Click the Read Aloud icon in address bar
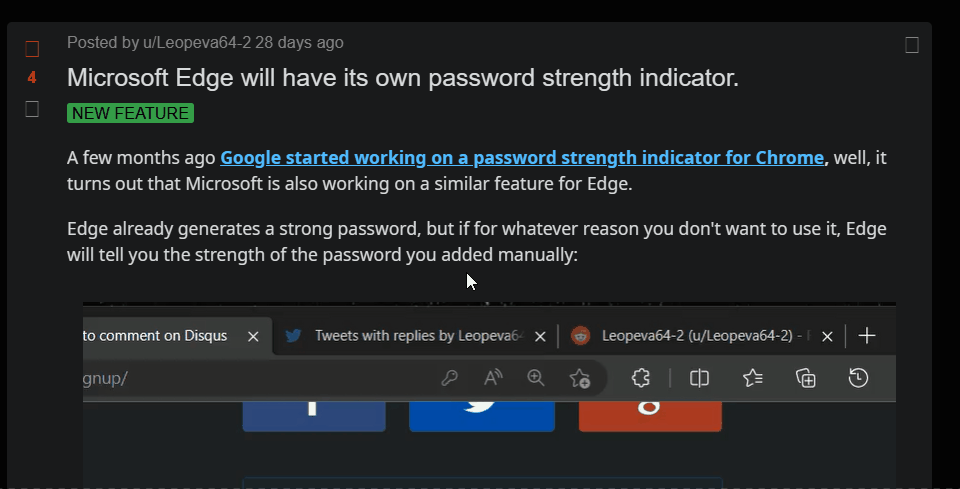The image size is (960, 489). [x=493, y=378]
